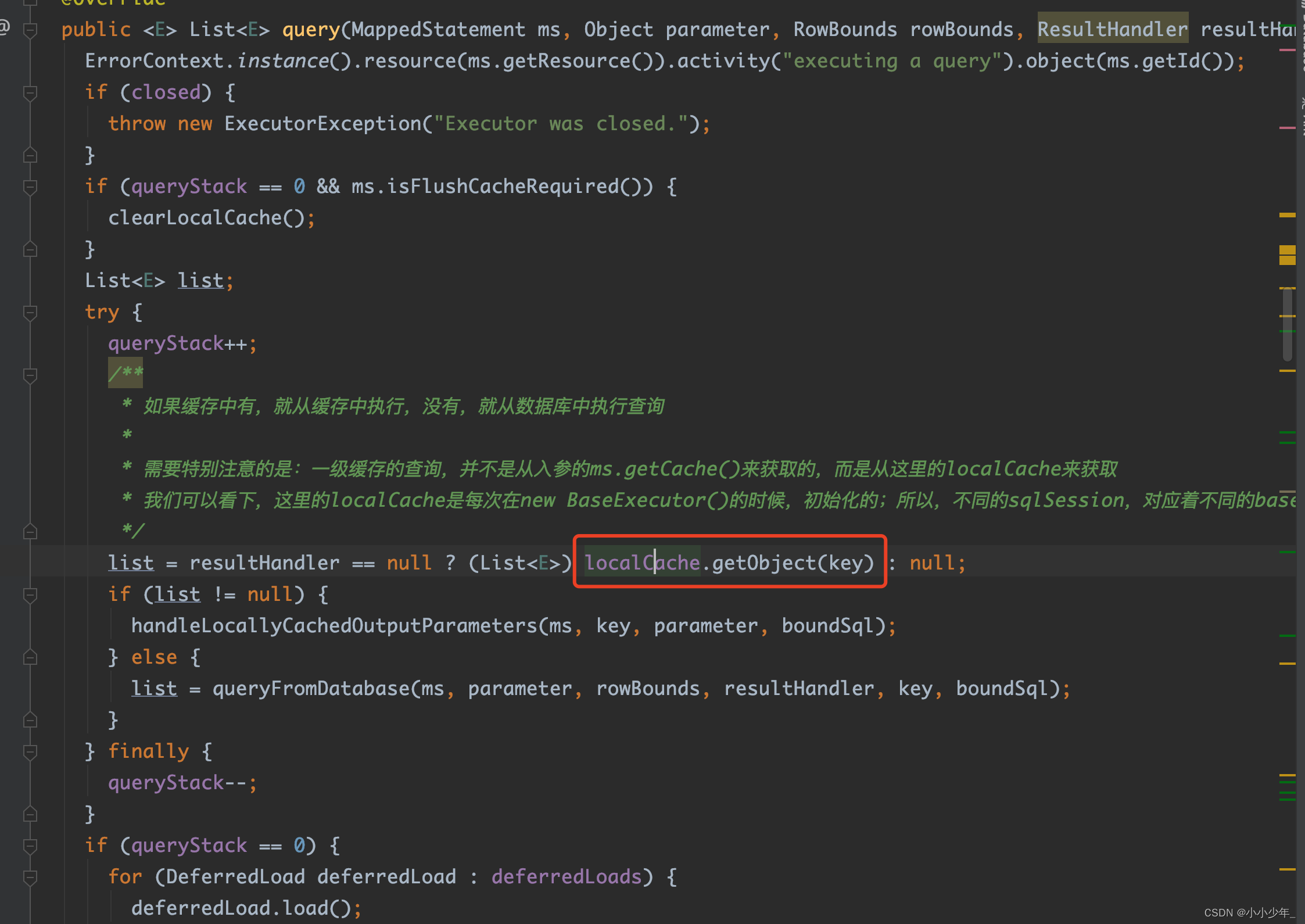This screenshot has height=924, width=1305.
Task: Fold the 'for (DeferredLoad deferredLoad...)' loop
Action: tap(30, 877)
